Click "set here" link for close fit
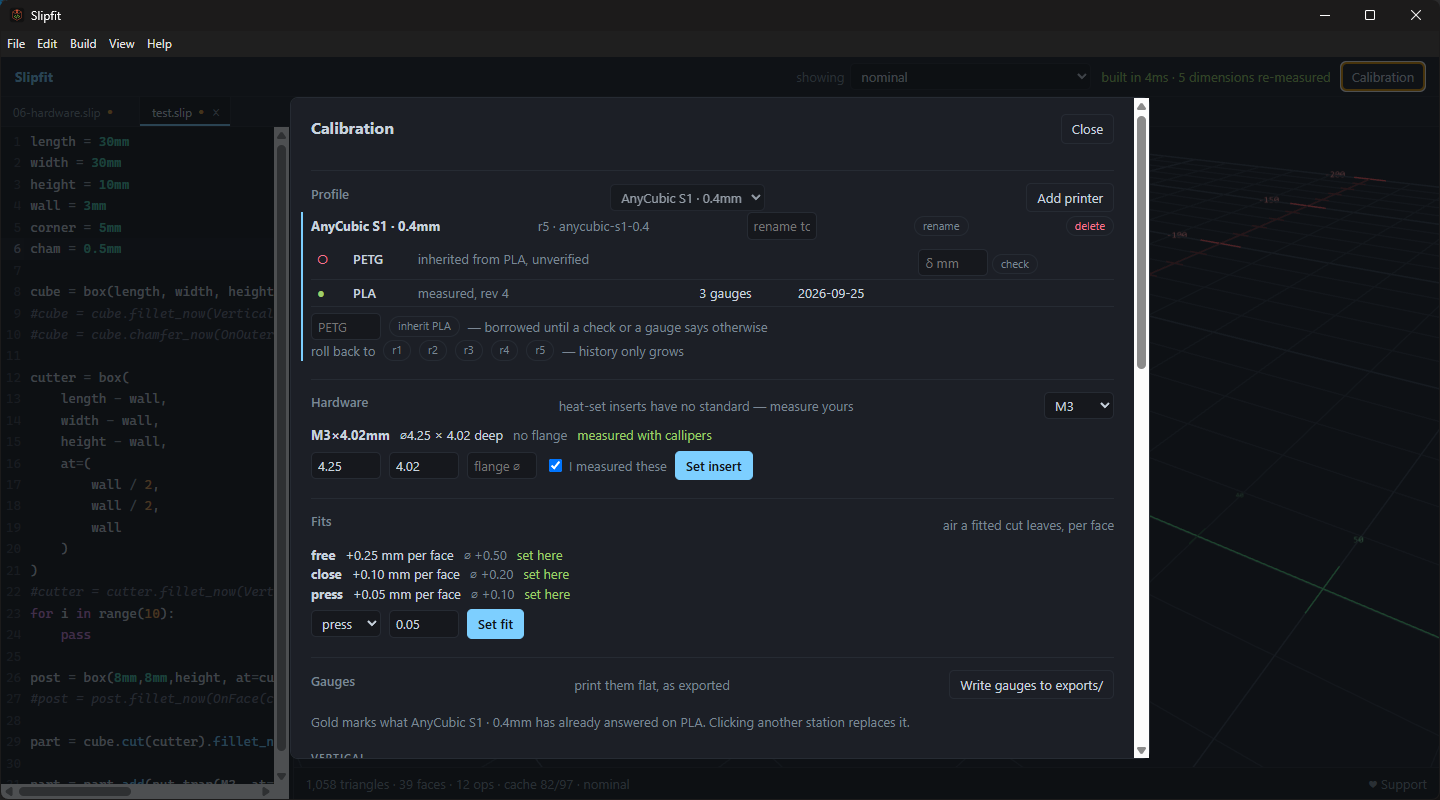This screenshot has height=800, width=1440. coord(546,575)
